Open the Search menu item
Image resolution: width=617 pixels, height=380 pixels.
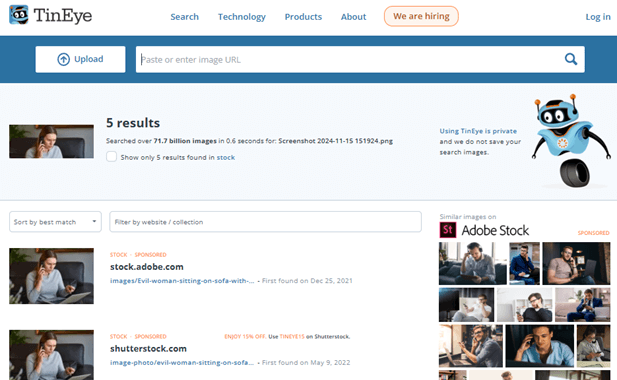coord(185,17)
